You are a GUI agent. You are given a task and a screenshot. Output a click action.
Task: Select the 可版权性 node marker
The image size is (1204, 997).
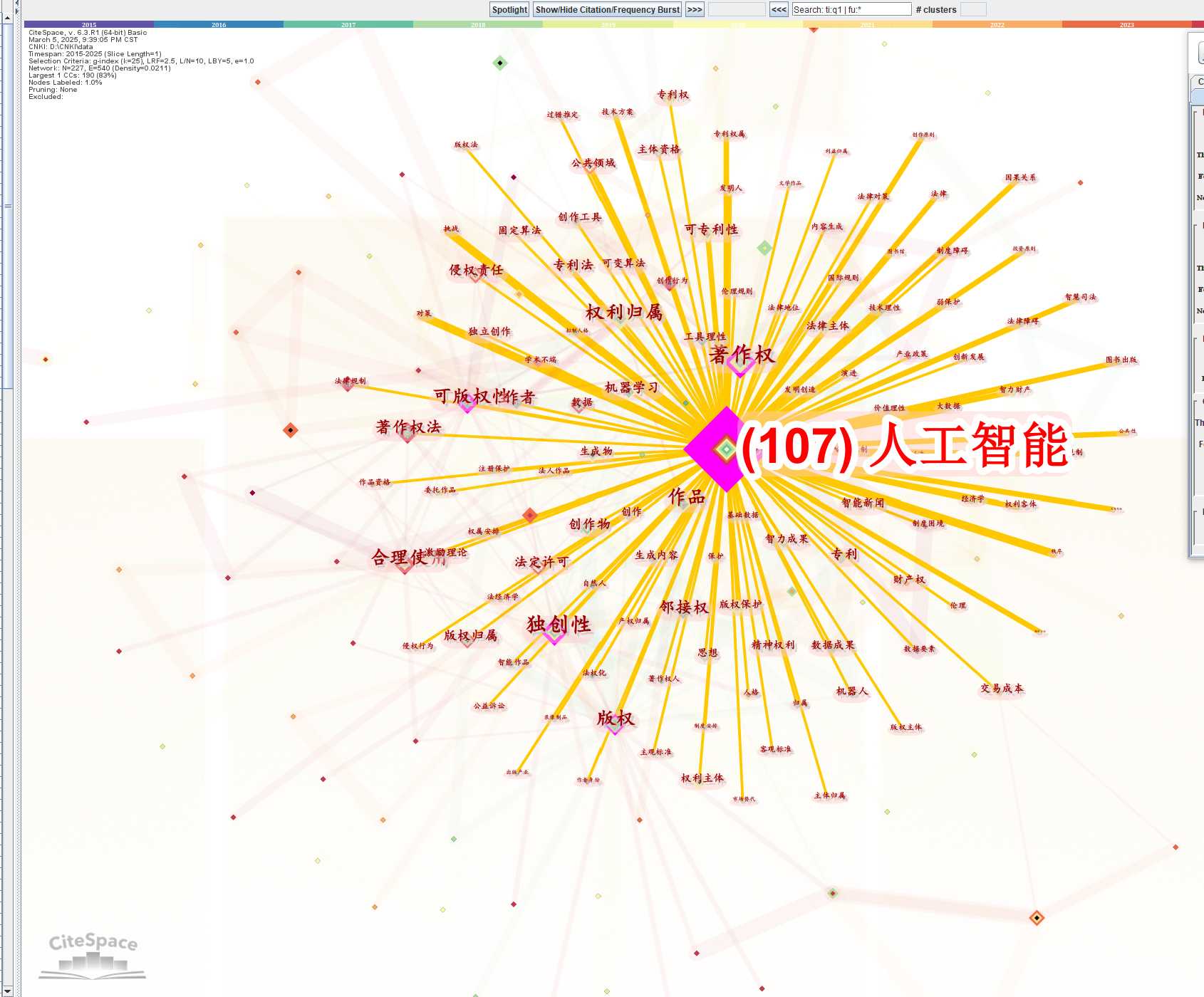[x=467, y=404]
